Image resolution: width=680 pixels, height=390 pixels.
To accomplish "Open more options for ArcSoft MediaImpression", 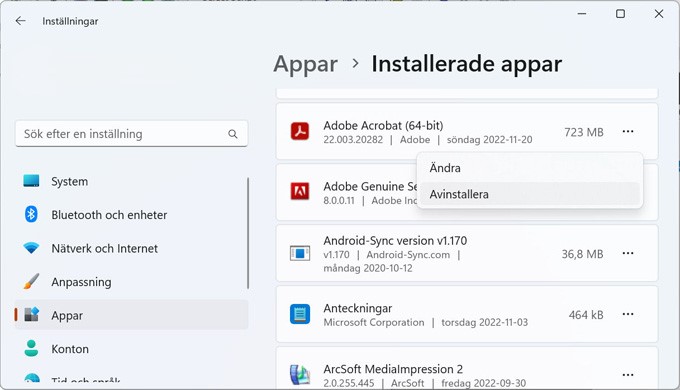I will [628, 375].
